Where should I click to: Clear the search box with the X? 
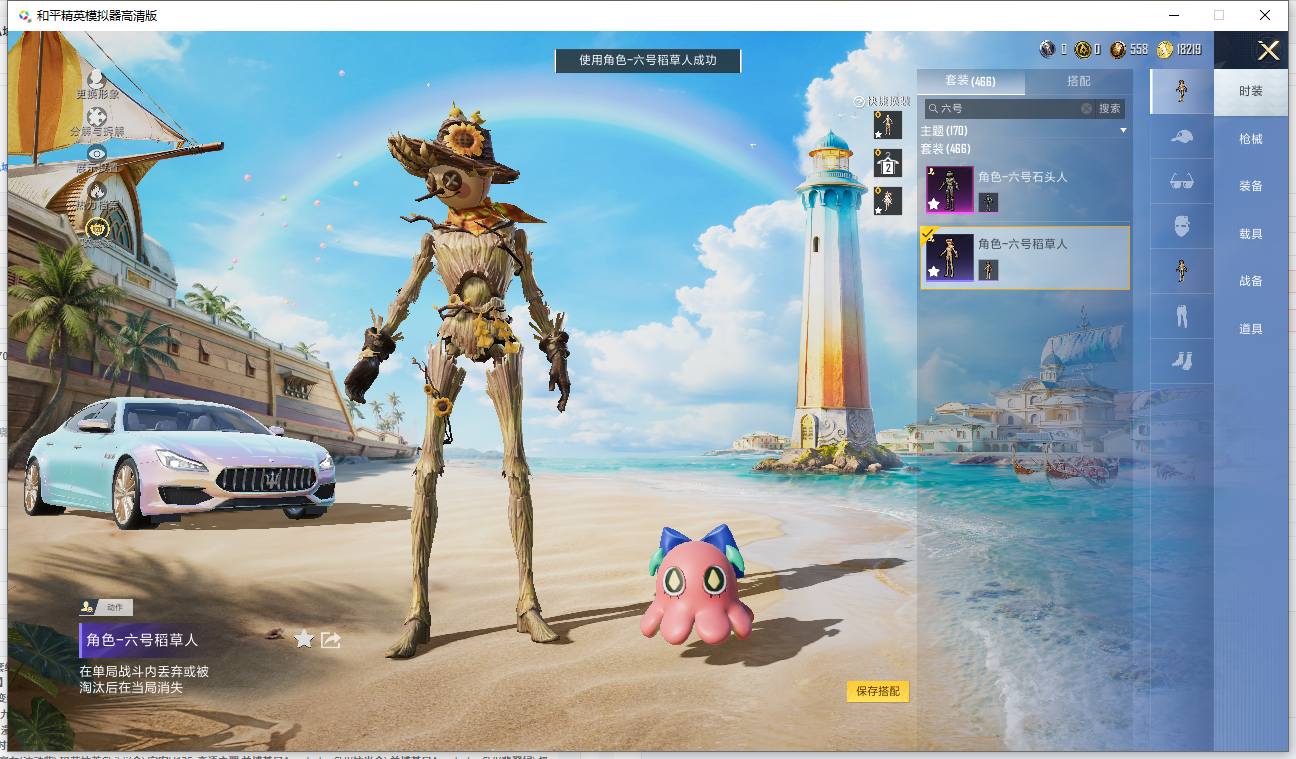click(x=1086, y=108)
